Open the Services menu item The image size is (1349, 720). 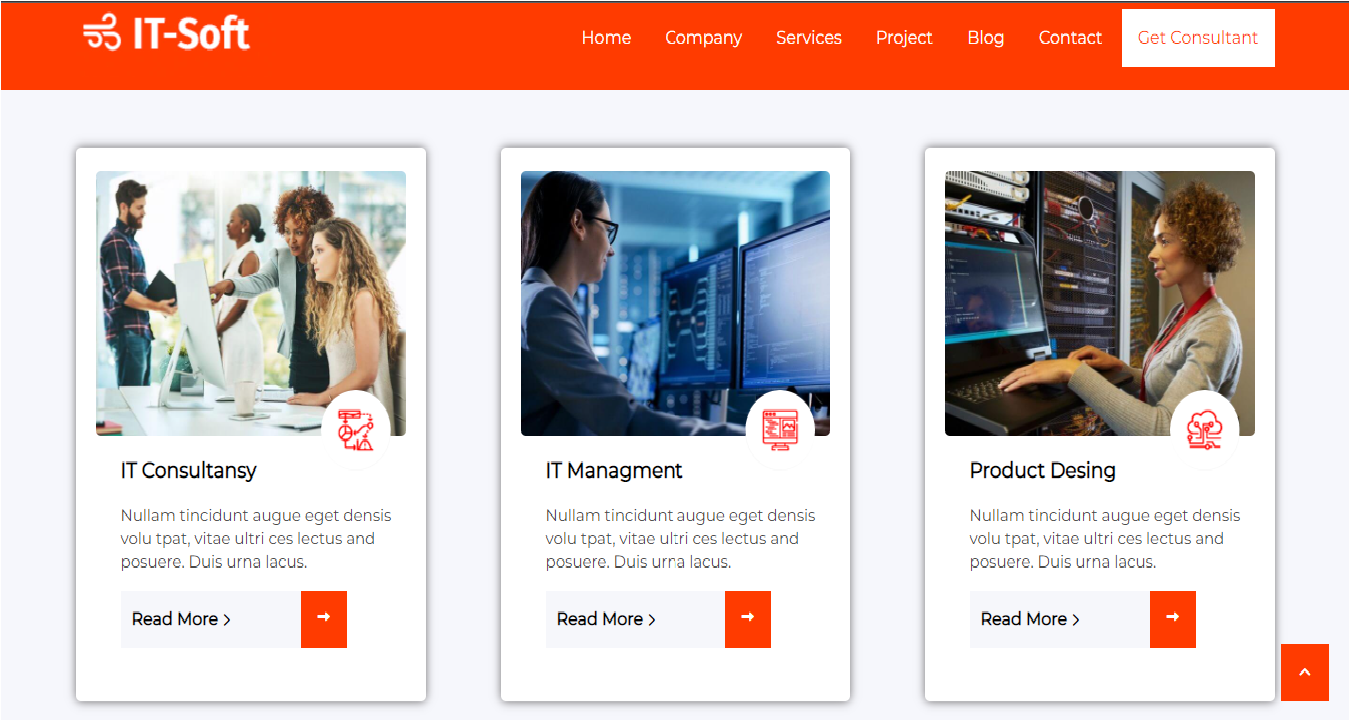(x=808, y=37)
